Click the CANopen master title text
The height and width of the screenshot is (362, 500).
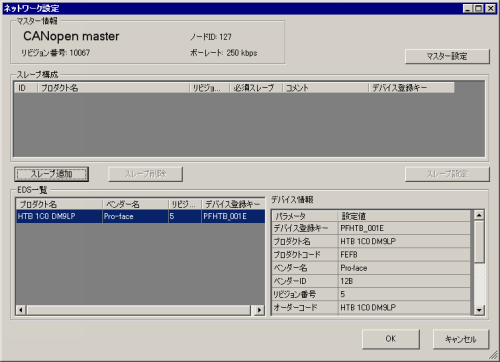pos(71,36)
